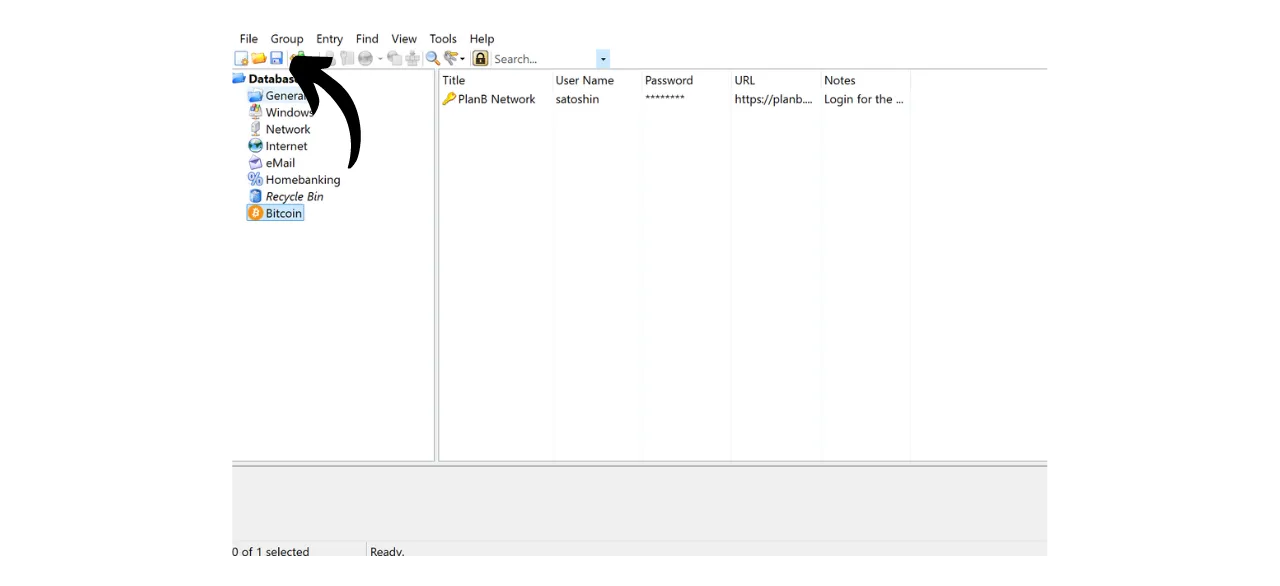This screenshot has height=586, width=1280.
Task: Expand the Open URL dropdown arrow
Action: pyautogui.click(x=380, y=58)
